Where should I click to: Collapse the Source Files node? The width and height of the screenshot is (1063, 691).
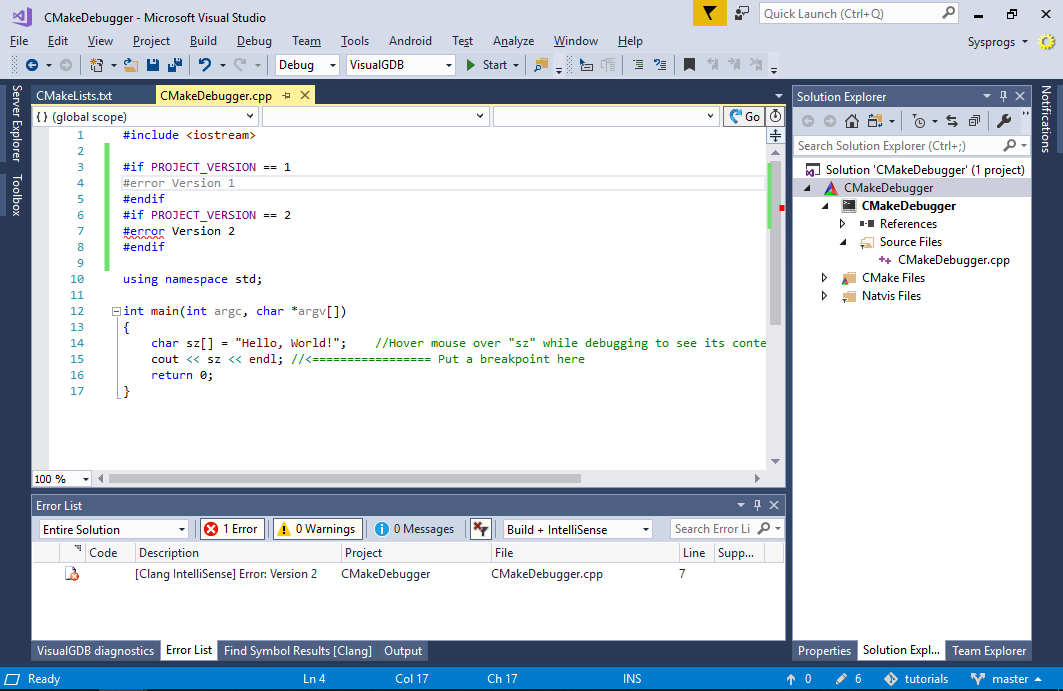843,242
